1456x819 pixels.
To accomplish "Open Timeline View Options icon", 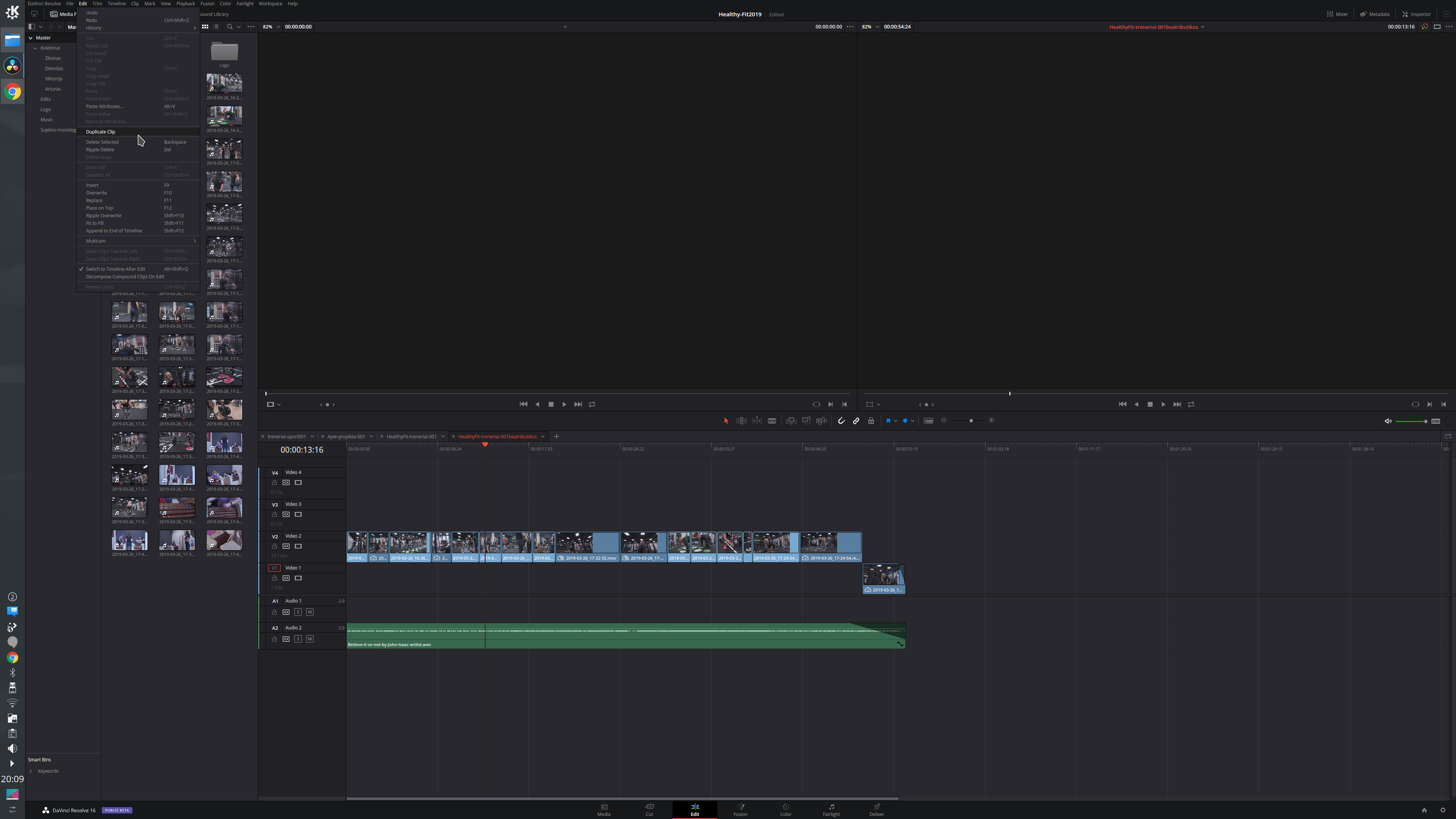I will (928, 420).
